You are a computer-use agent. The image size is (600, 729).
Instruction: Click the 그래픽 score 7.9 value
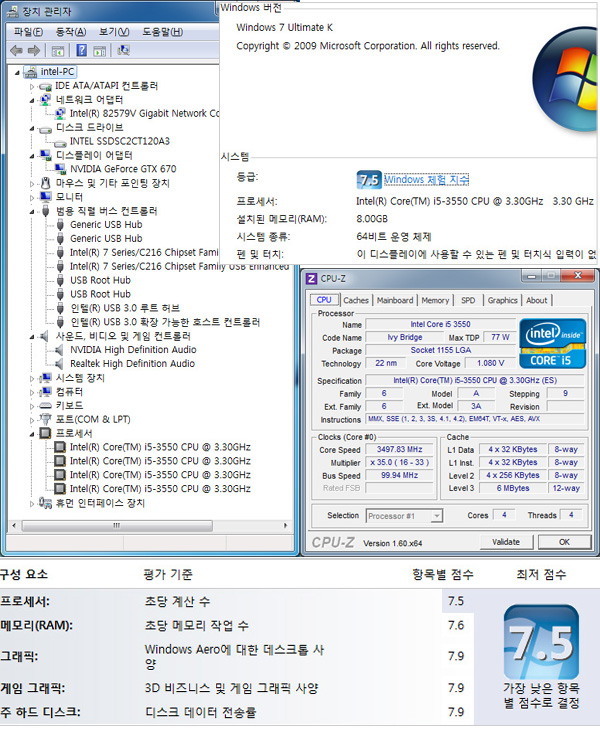click(x=456, y=656)
